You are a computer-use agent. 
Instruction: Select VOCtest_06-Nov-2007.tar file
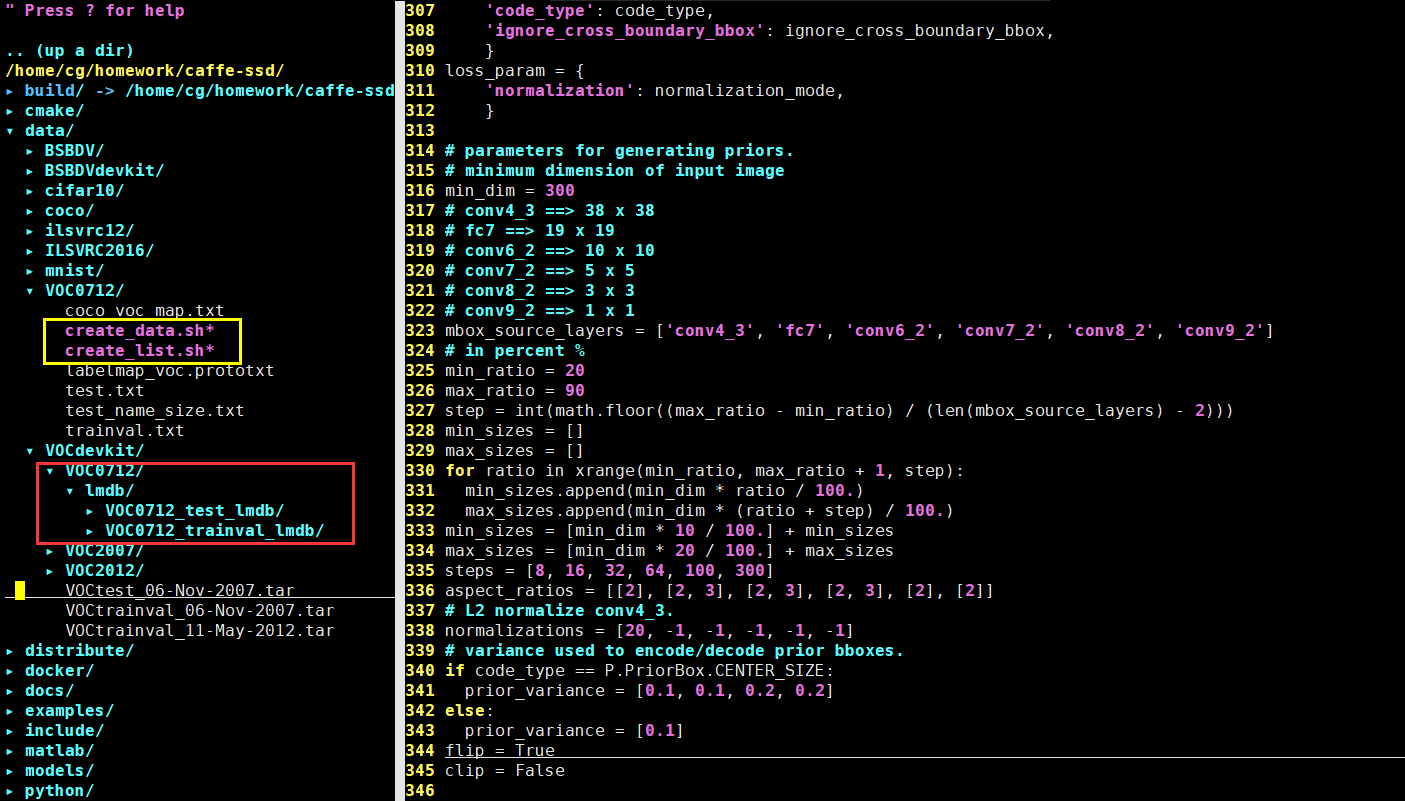180,591
